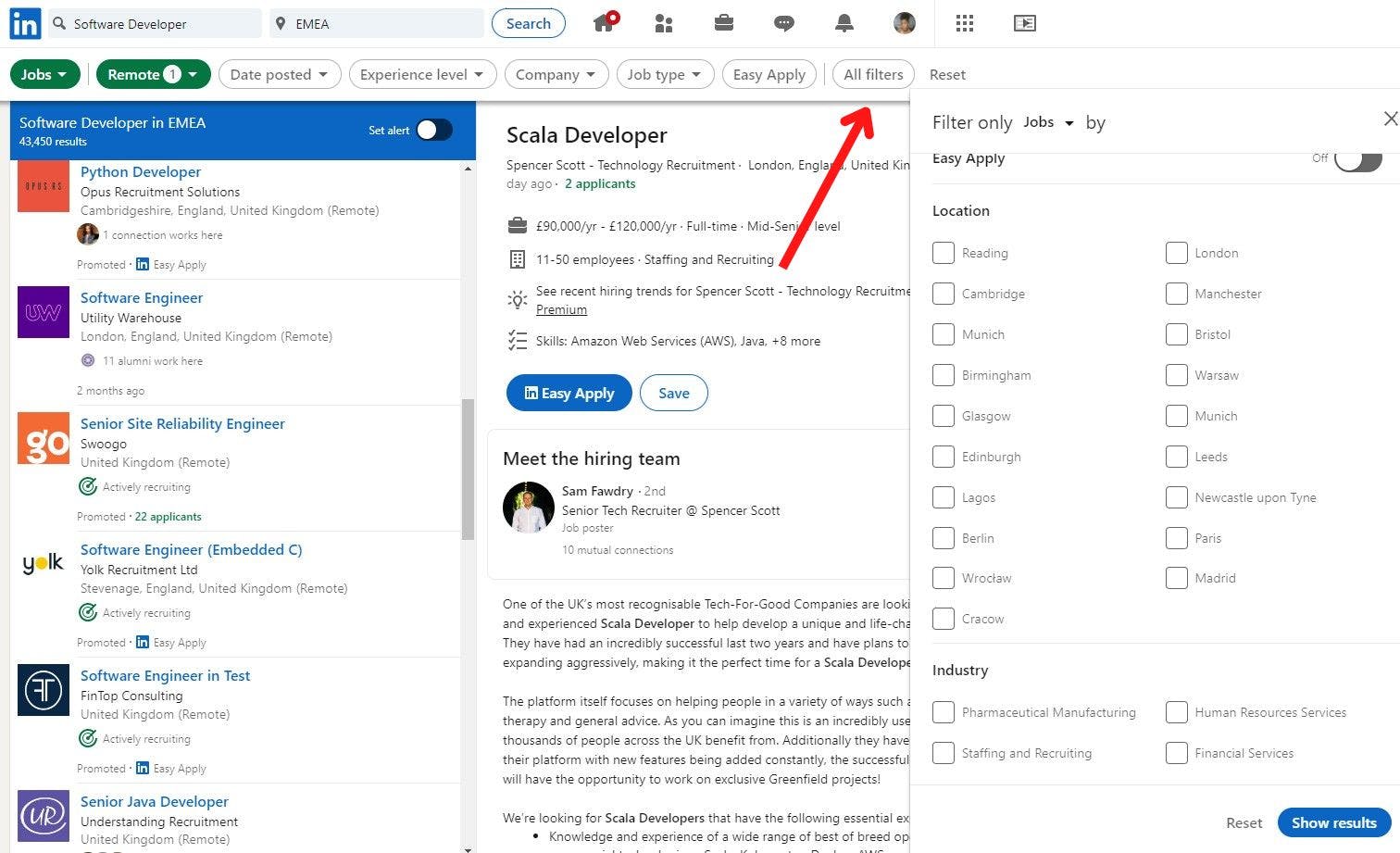Open Jobs briefcase icon in navbar

click(724, 23)
